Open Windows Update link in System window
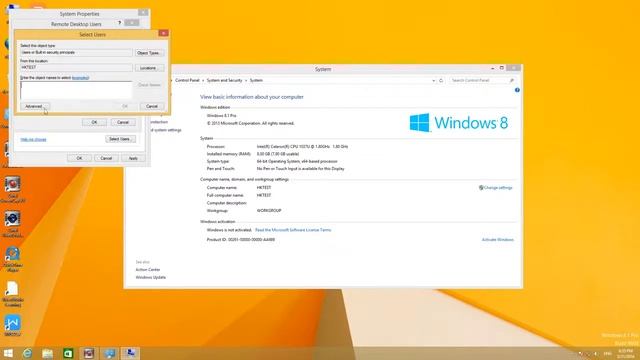Viewport: 640px width, 360px height. tap(151, 278)
